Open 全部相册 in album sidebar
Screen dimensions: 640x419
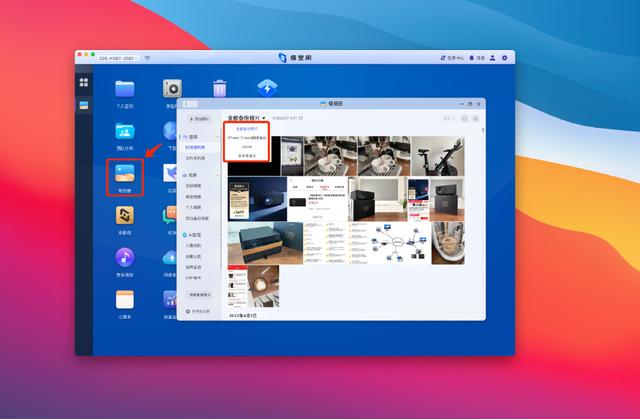[193, 186]
